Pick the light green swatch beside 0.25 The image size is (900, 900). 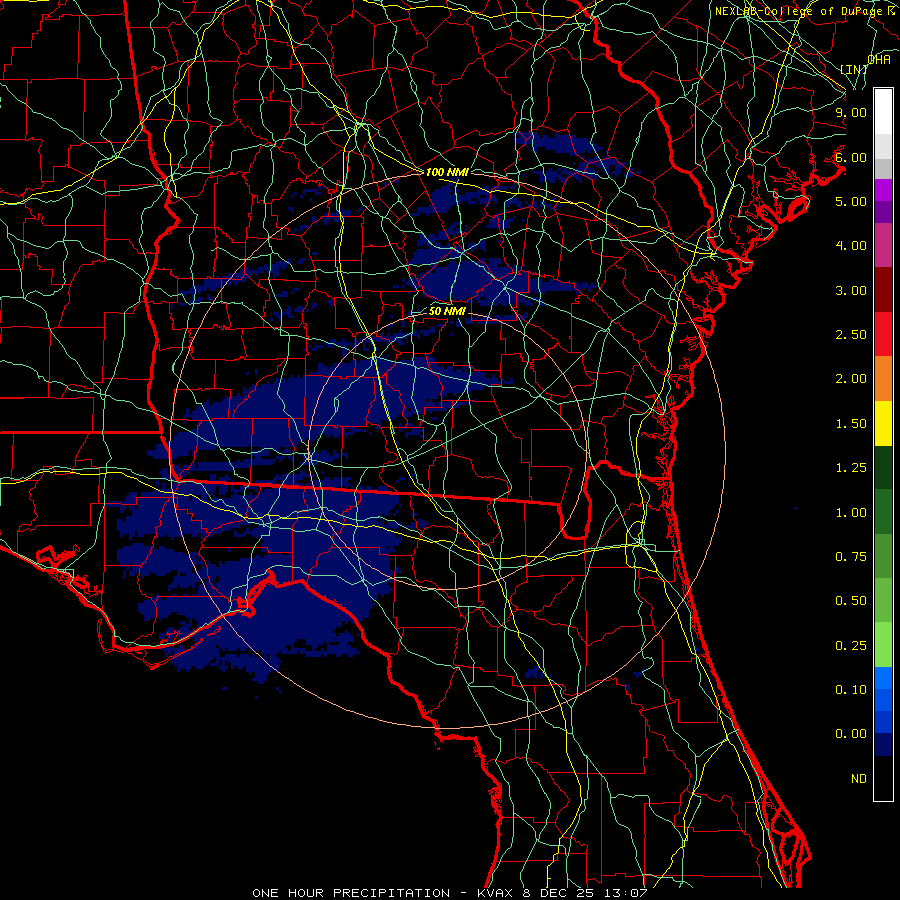coord(883,645)
